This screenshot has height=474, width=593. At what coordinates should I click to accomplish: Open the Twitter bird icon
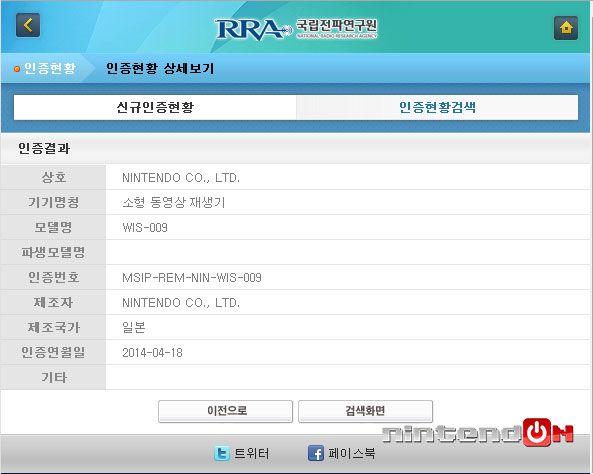click(222, 453)
